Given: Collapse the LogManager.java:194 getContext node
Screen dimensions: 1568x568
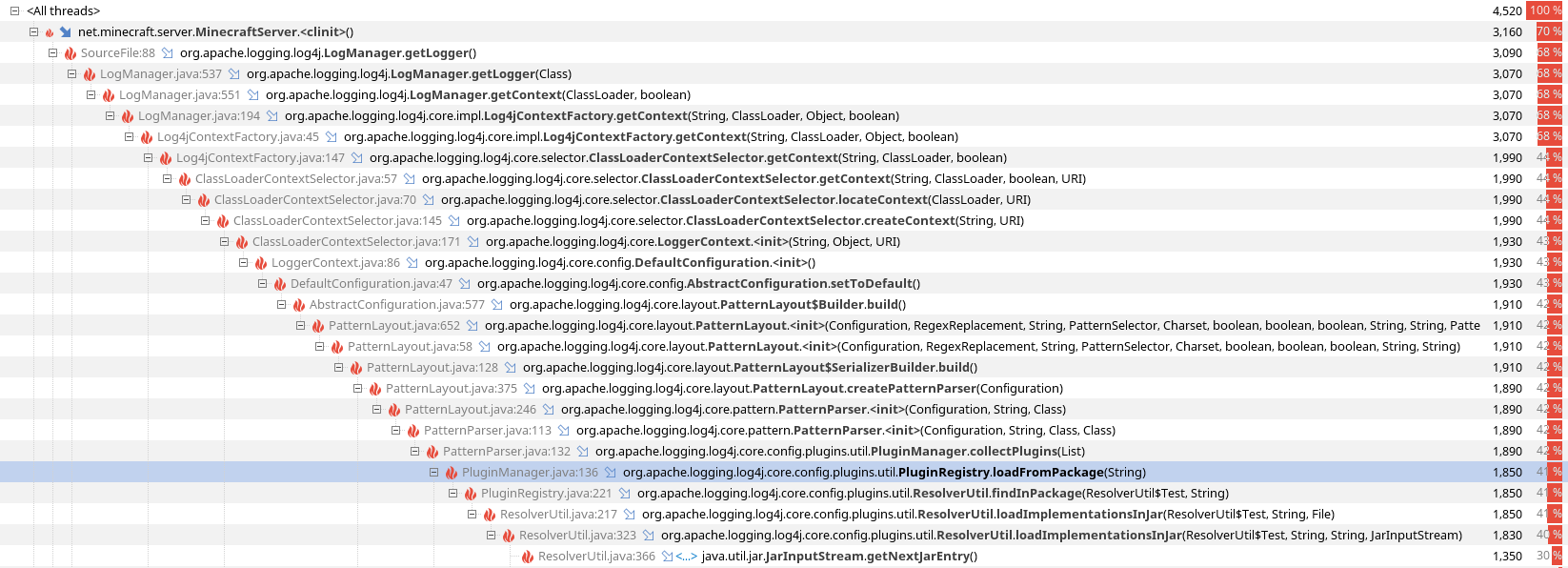Looking at the screenshot, I should [x=110, y=116].
